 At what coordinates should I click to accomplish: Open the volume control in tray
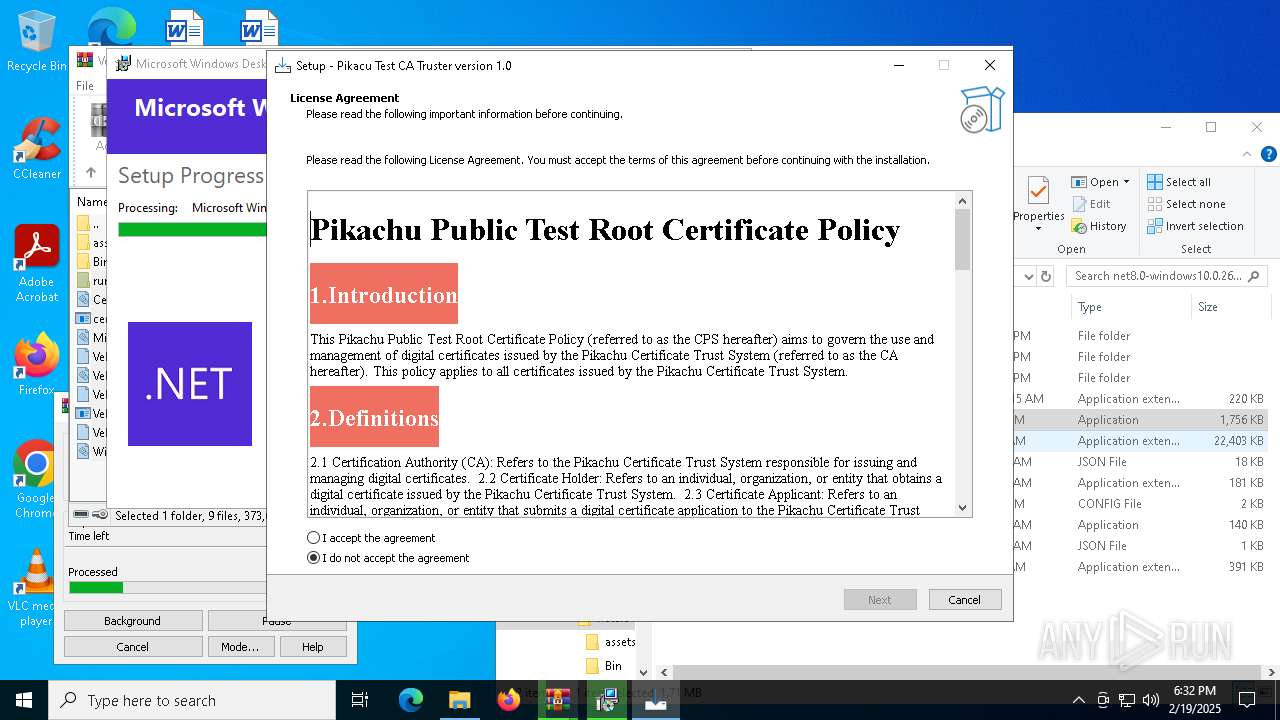pyautogui.click(x=1149, y=700)
